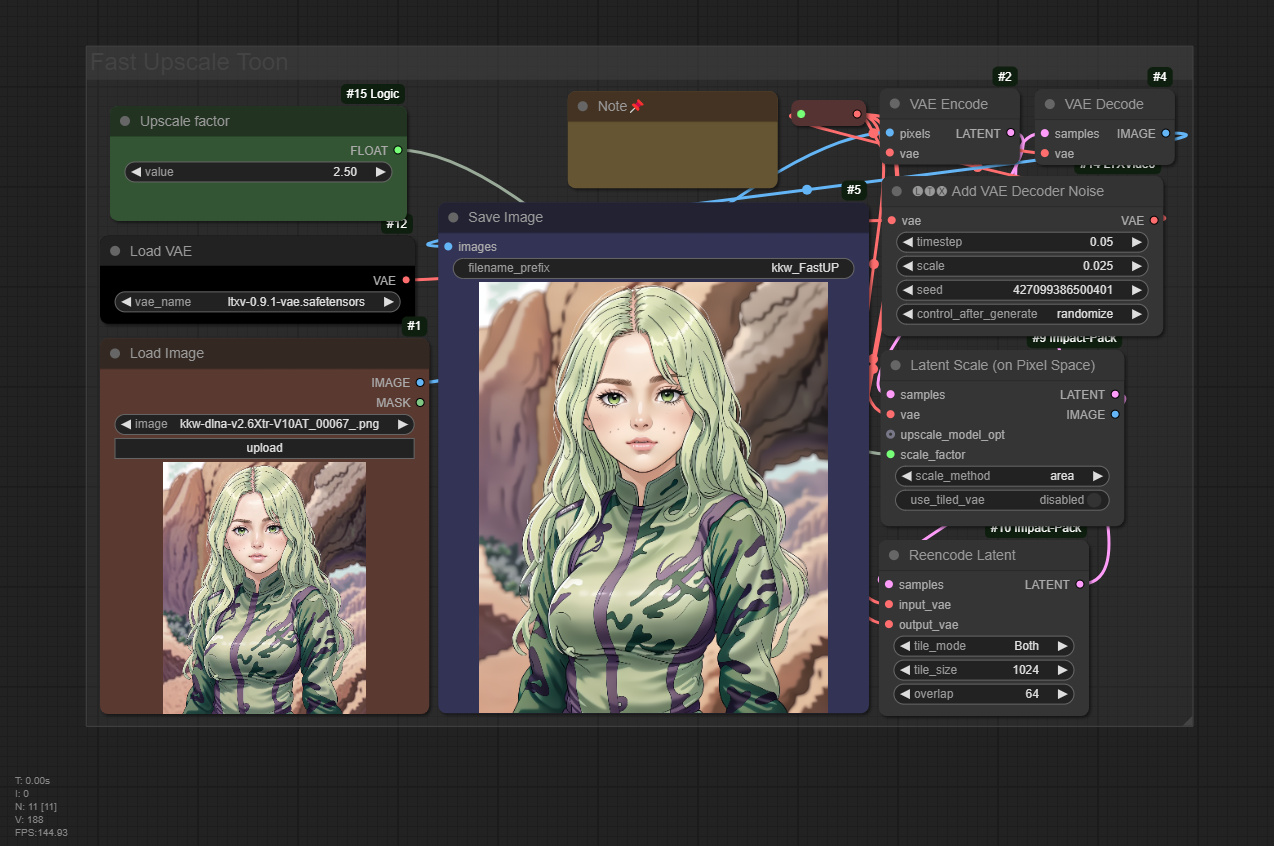The image size is (1274, 846).
Task: Open the scale_method dropdown set to area
Action: (1001, 476)
